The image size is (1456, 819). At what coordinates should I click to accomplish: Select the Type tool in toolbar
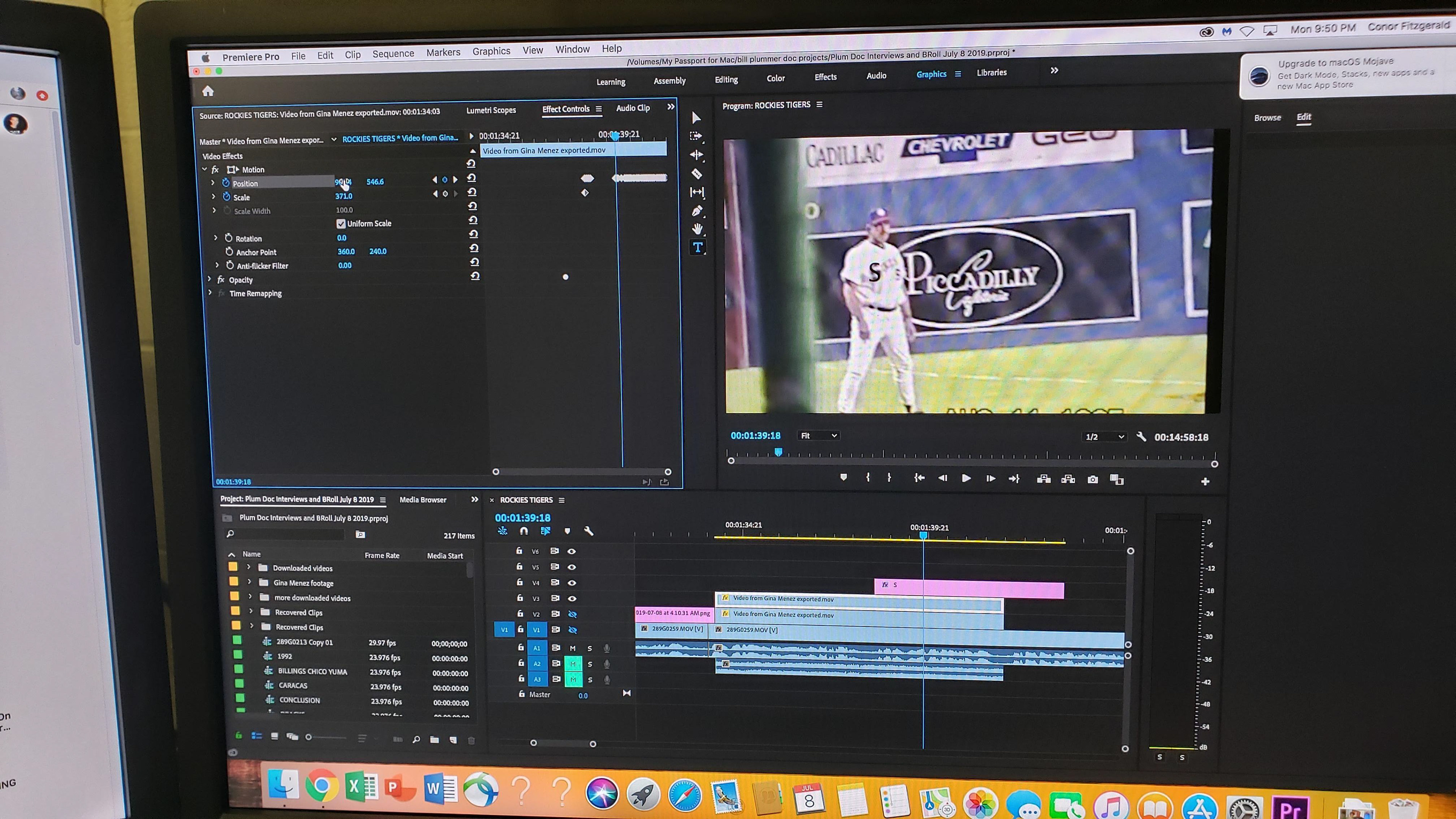(x=698, y=247)
